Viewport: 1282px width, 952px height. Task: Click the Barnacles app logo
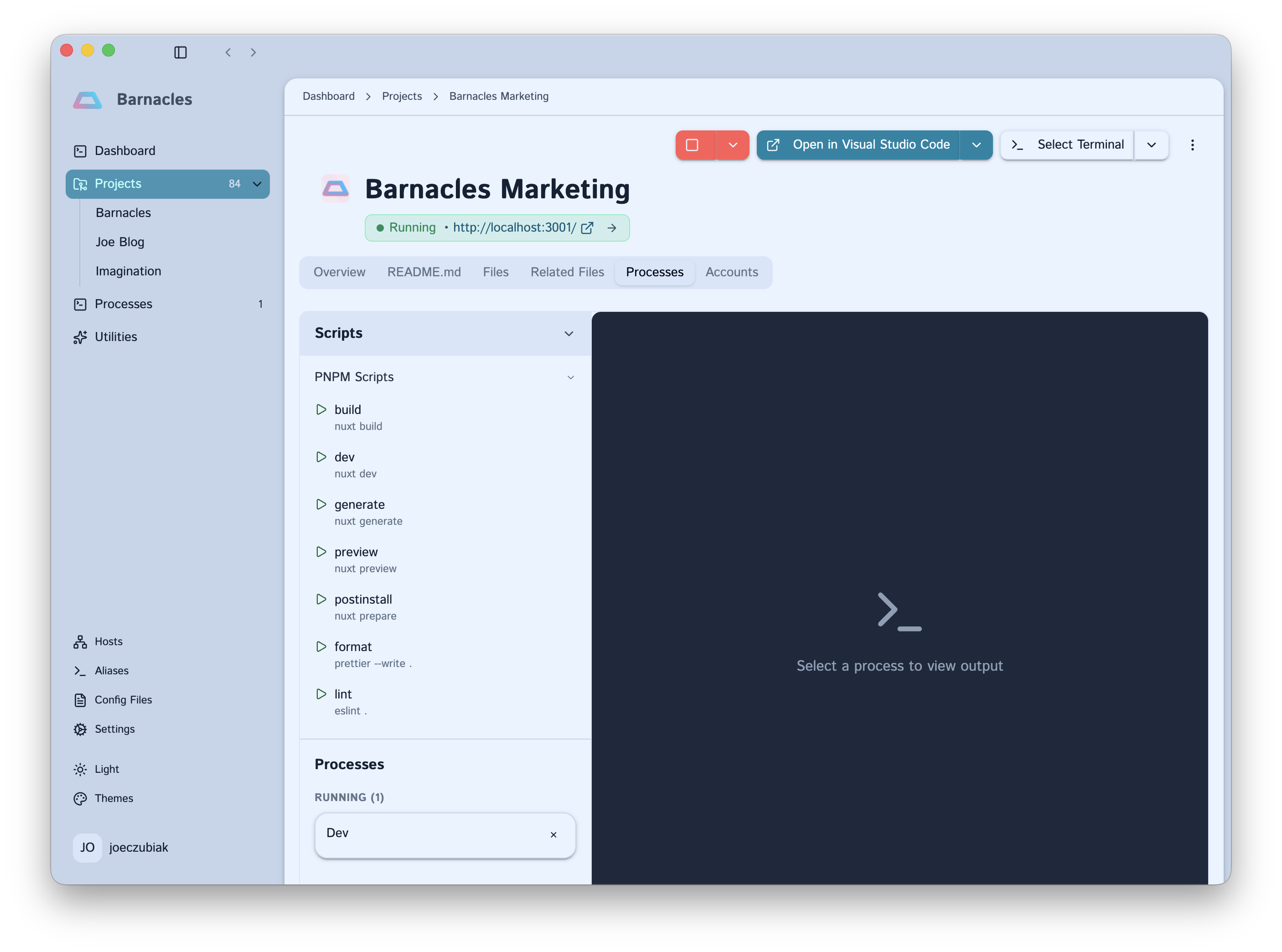88,99
